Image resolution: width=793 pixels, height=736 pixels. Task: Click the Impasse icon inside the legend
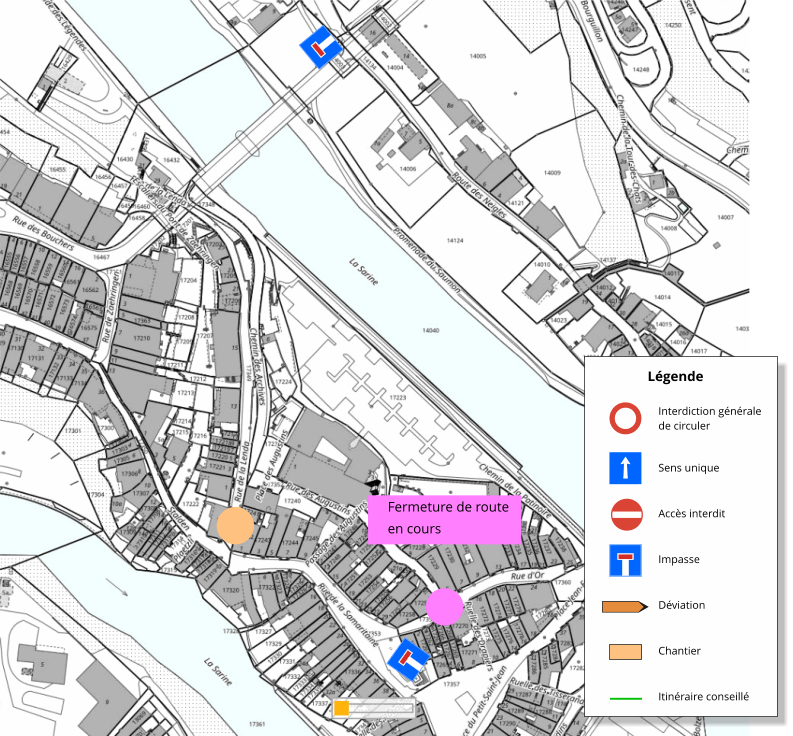[625, 560]
